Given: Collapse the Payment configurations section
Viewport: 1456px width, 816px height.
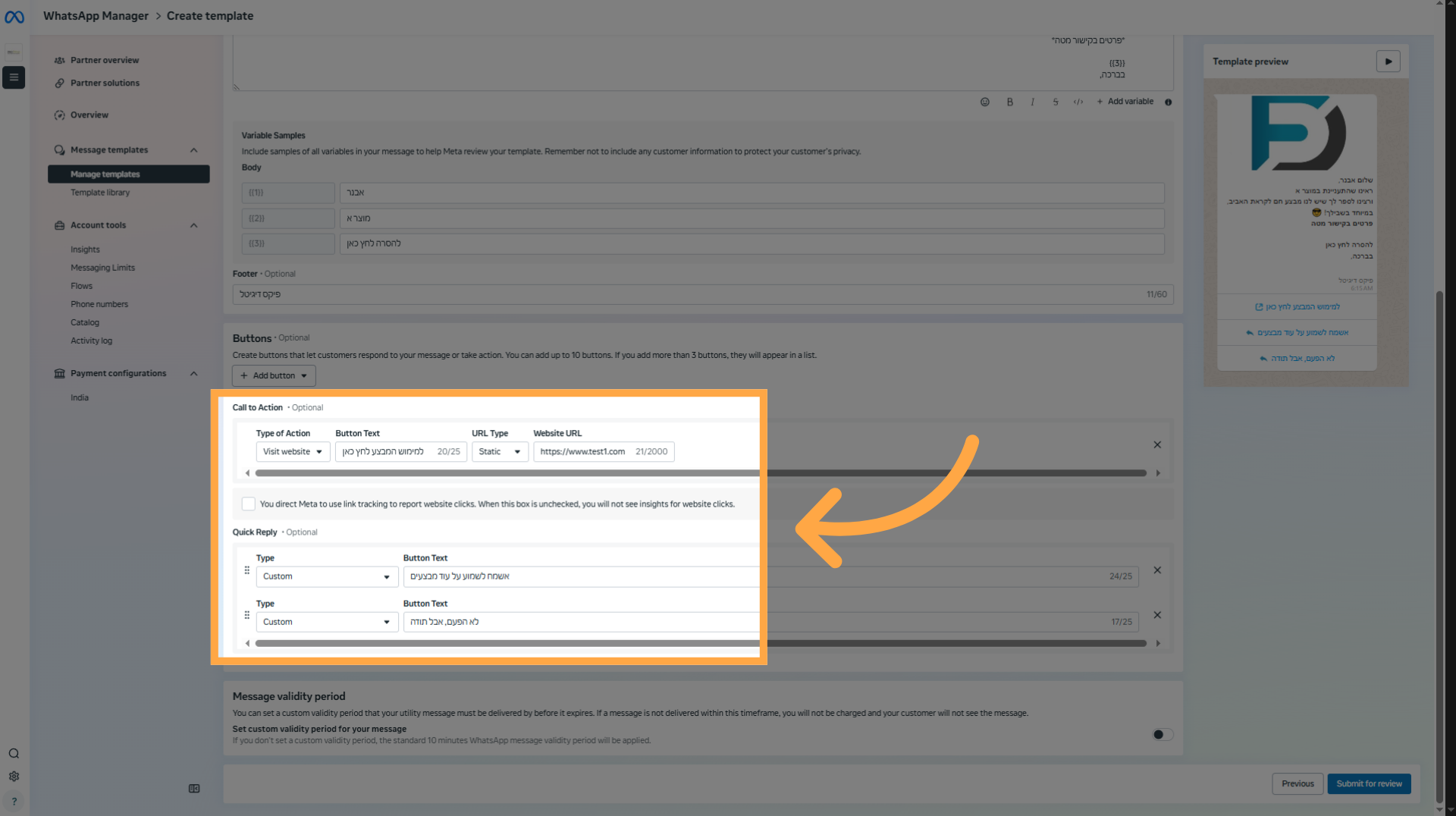Looking at the screenshot, I should 193,374.
